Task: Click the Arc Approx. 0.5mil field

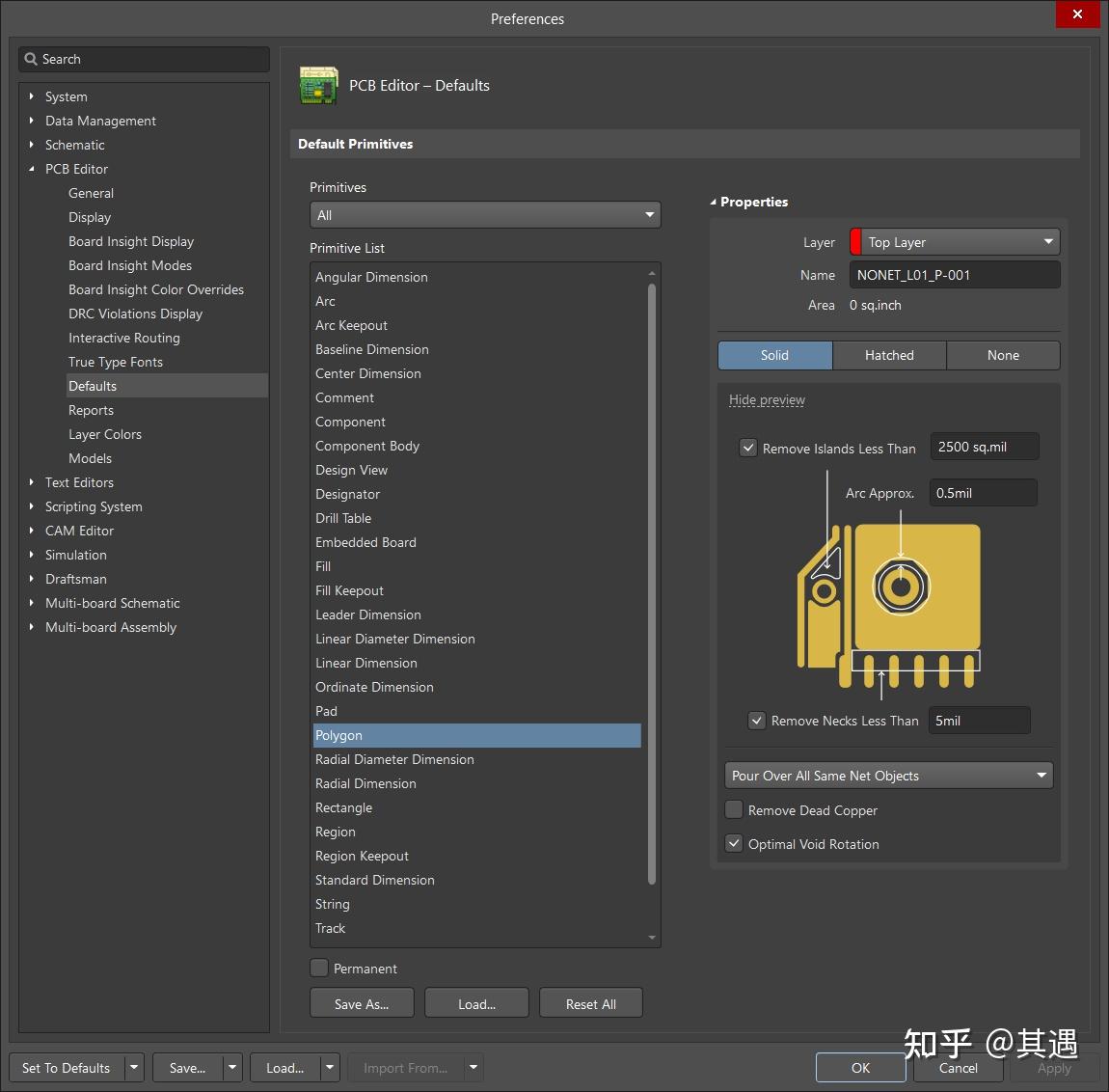Action: click(983, 493)
